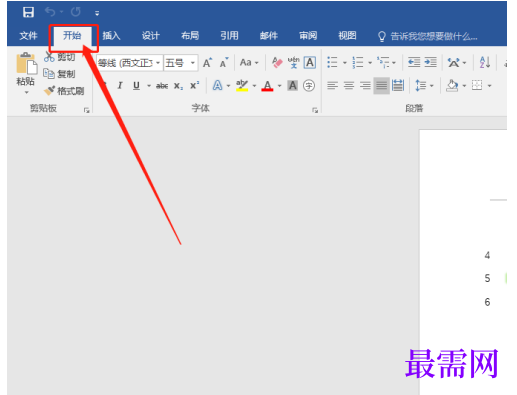Open the 视图 (View) tab
517x395 pixels.
[347, 35]
